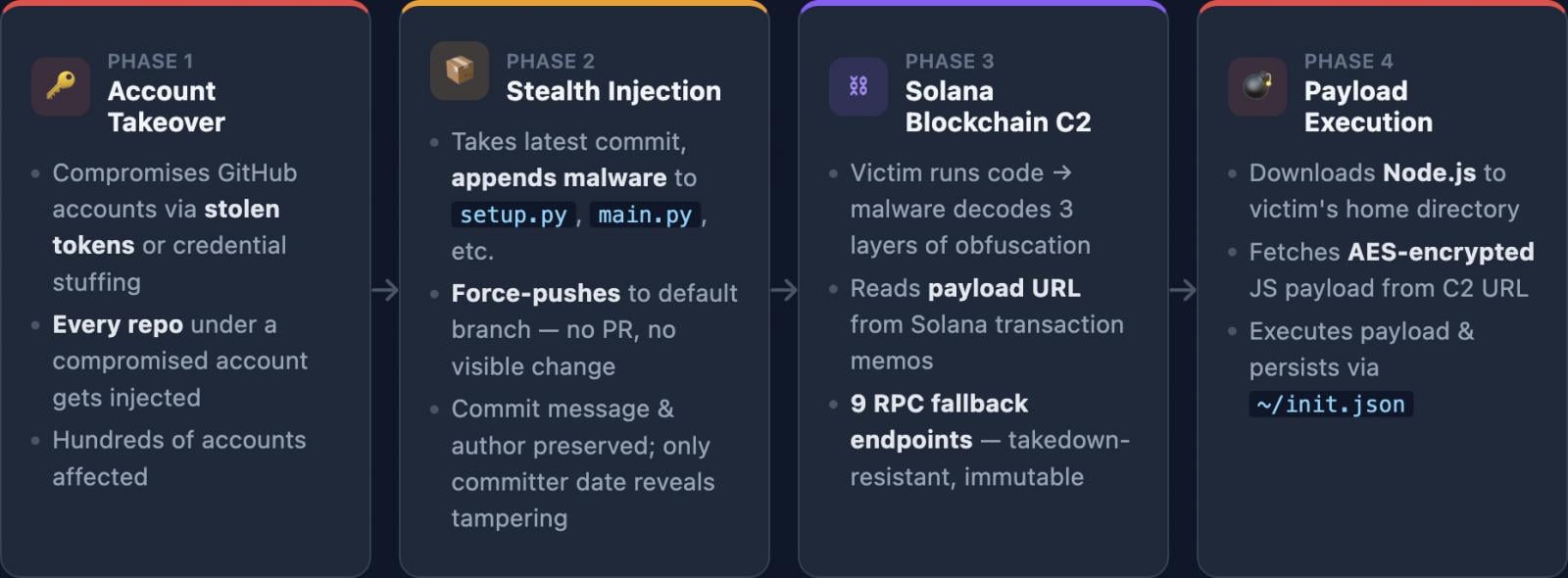Click the main.py code chip
This screenshot has height=578, width=1568.
645,215
